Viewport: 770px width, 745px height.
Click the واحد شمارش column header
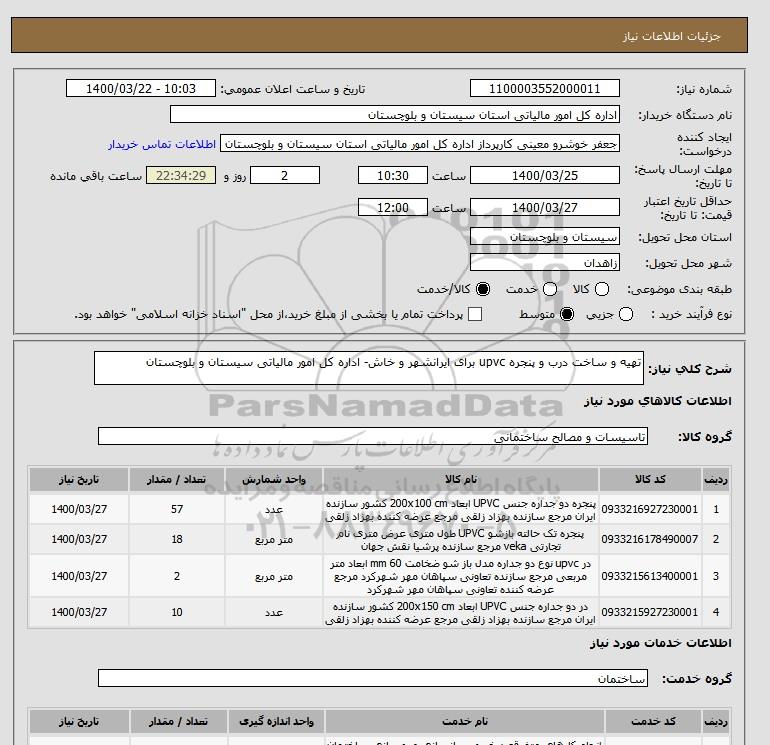(x=274, y=480)
